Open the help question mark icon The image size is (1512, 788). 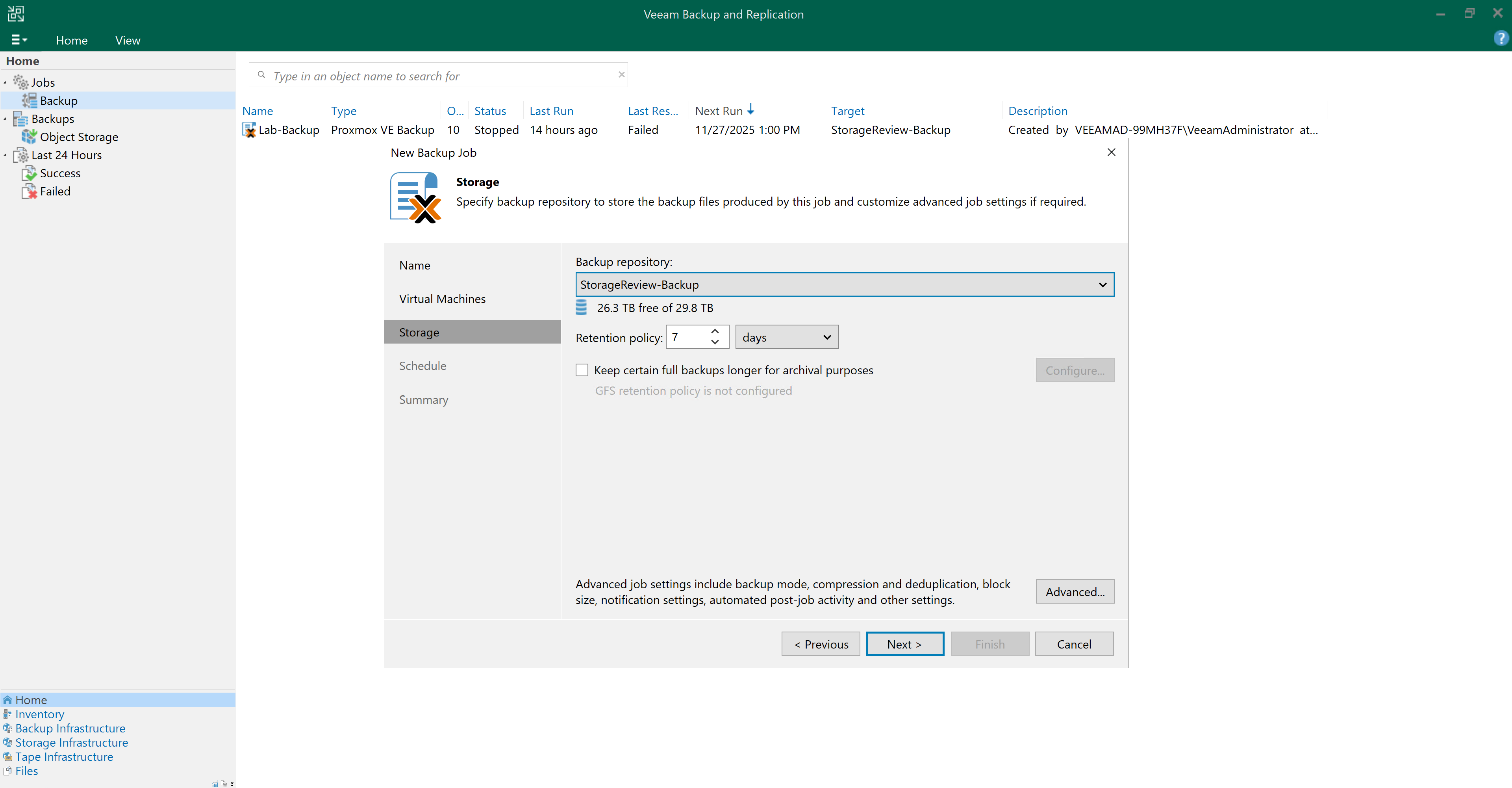point(1500,39)
